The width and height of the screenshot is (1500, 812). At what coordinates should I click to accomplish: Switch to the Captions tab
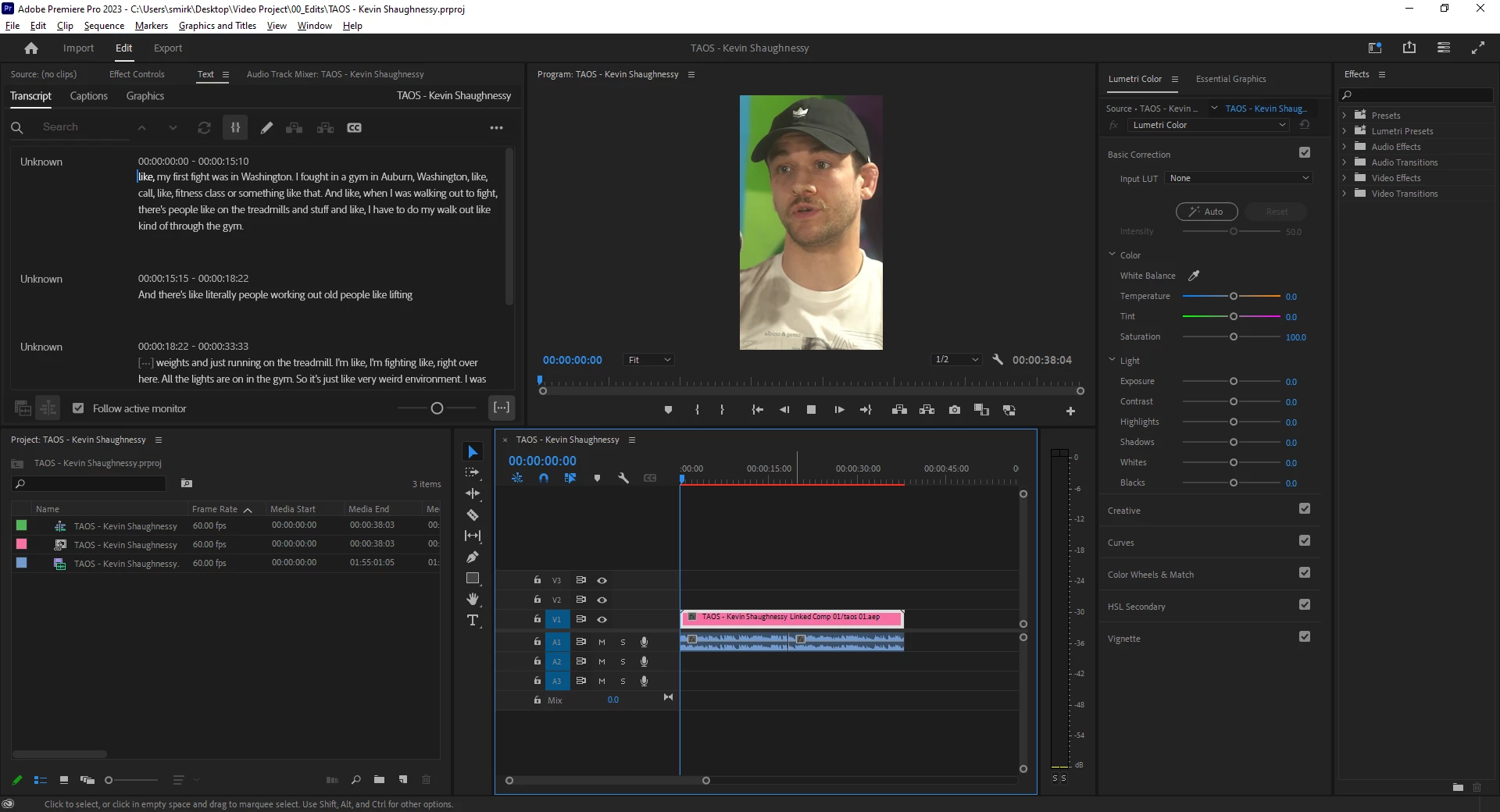(x=89, y=96)
